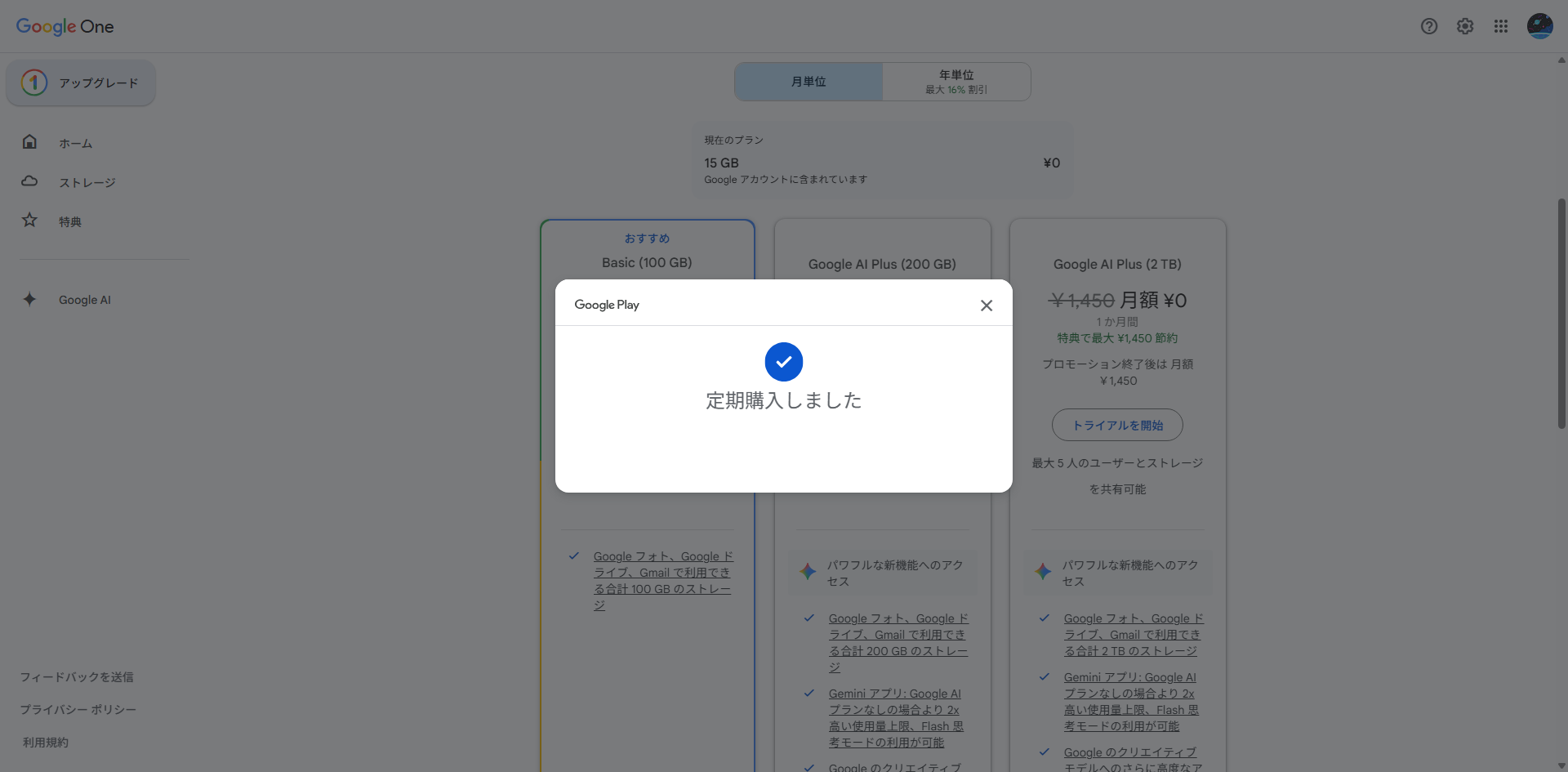Click the Basic (100 GB) plan title
The height and width of the screenshot is (772, 1568).
pyautogui.click(x=647, y=263)
